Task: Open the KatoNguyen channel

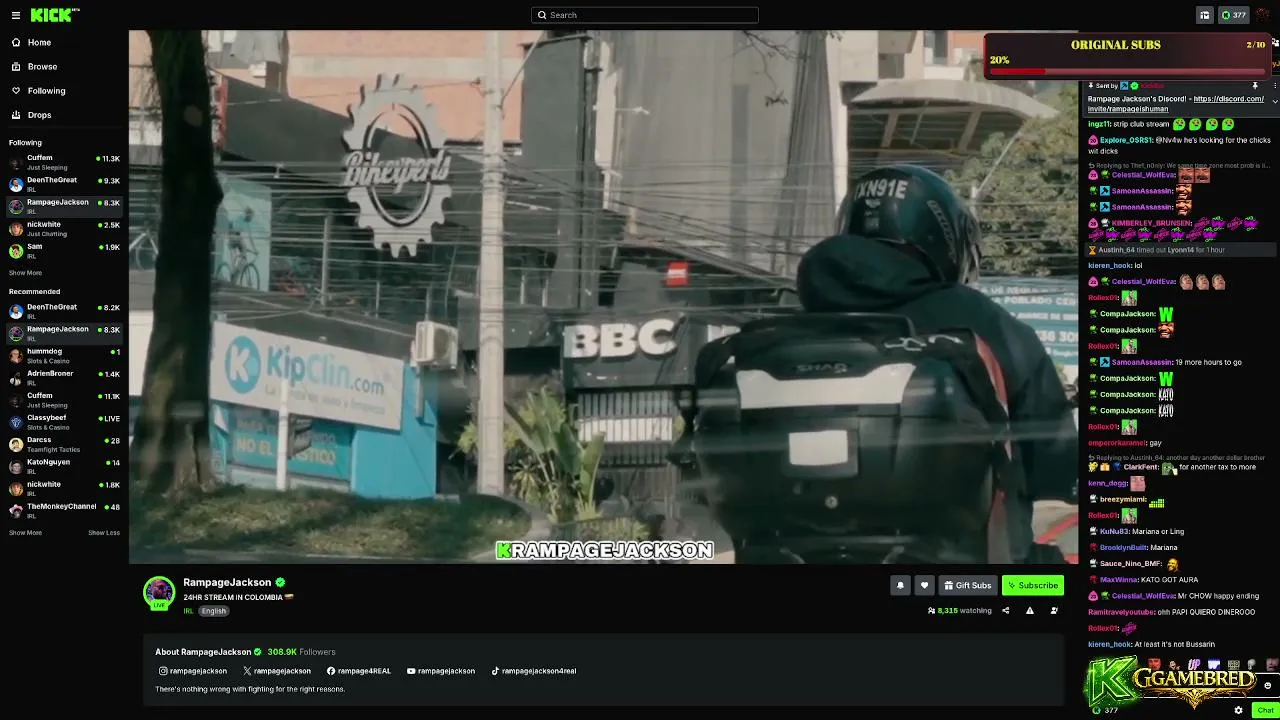Action: [x=64, y=466]
